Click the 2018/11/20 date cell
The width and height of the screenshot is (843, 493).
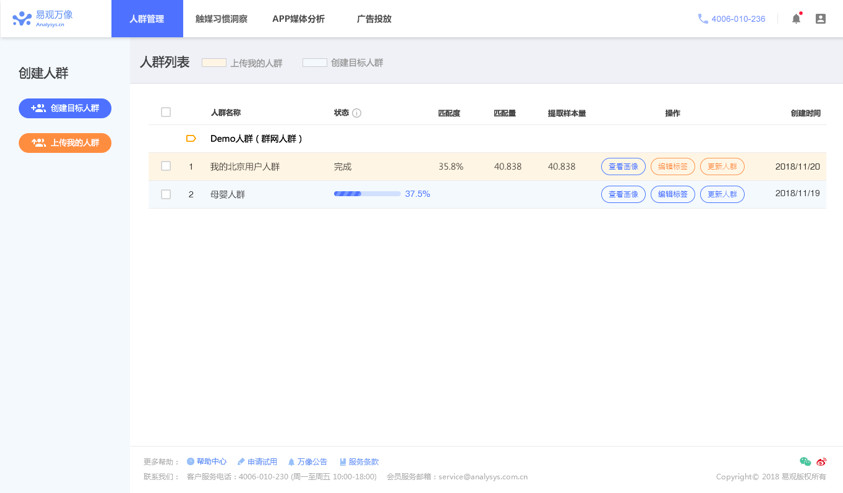point(797,167)
